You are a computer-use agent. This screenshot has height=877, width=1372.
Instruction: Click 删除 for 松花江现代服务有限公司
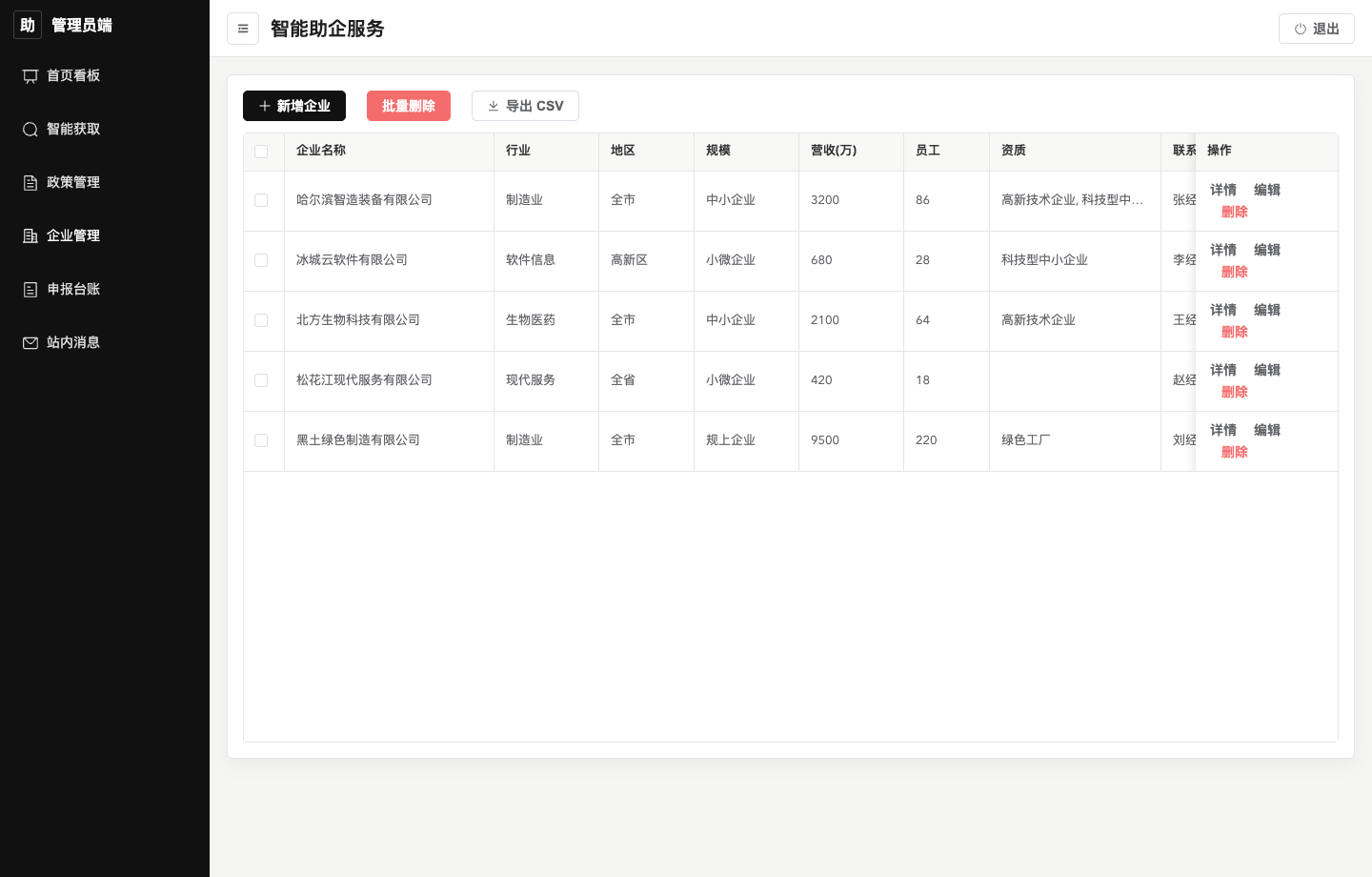coord(1235,392)
